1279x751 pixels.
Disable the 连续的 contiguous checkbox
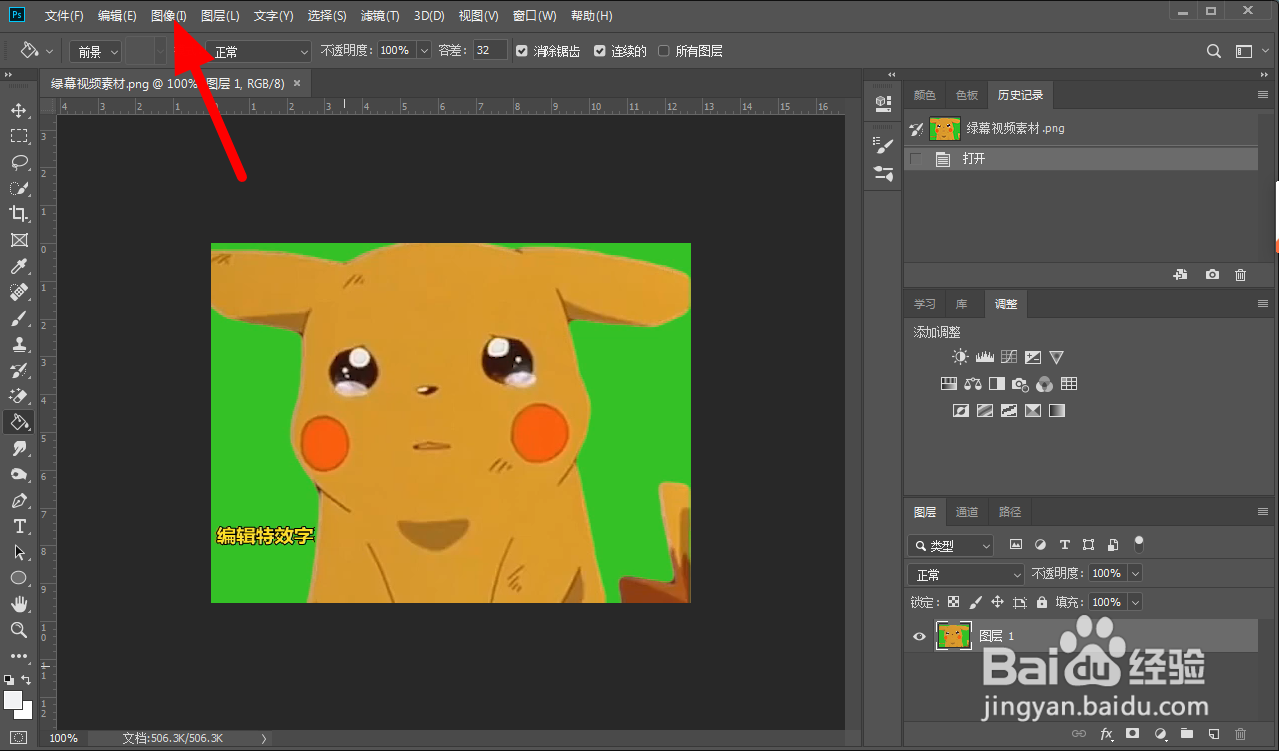[x=600, y=51]
